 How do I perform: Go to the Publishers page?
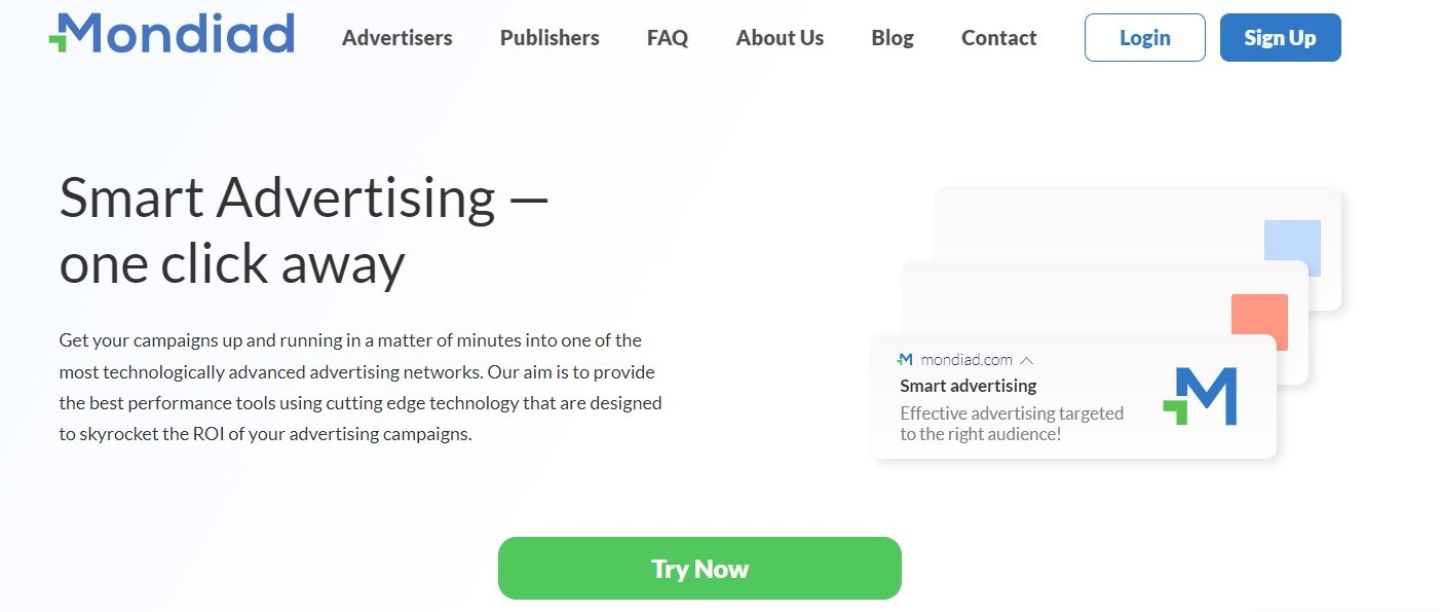(x=549, y=38)
